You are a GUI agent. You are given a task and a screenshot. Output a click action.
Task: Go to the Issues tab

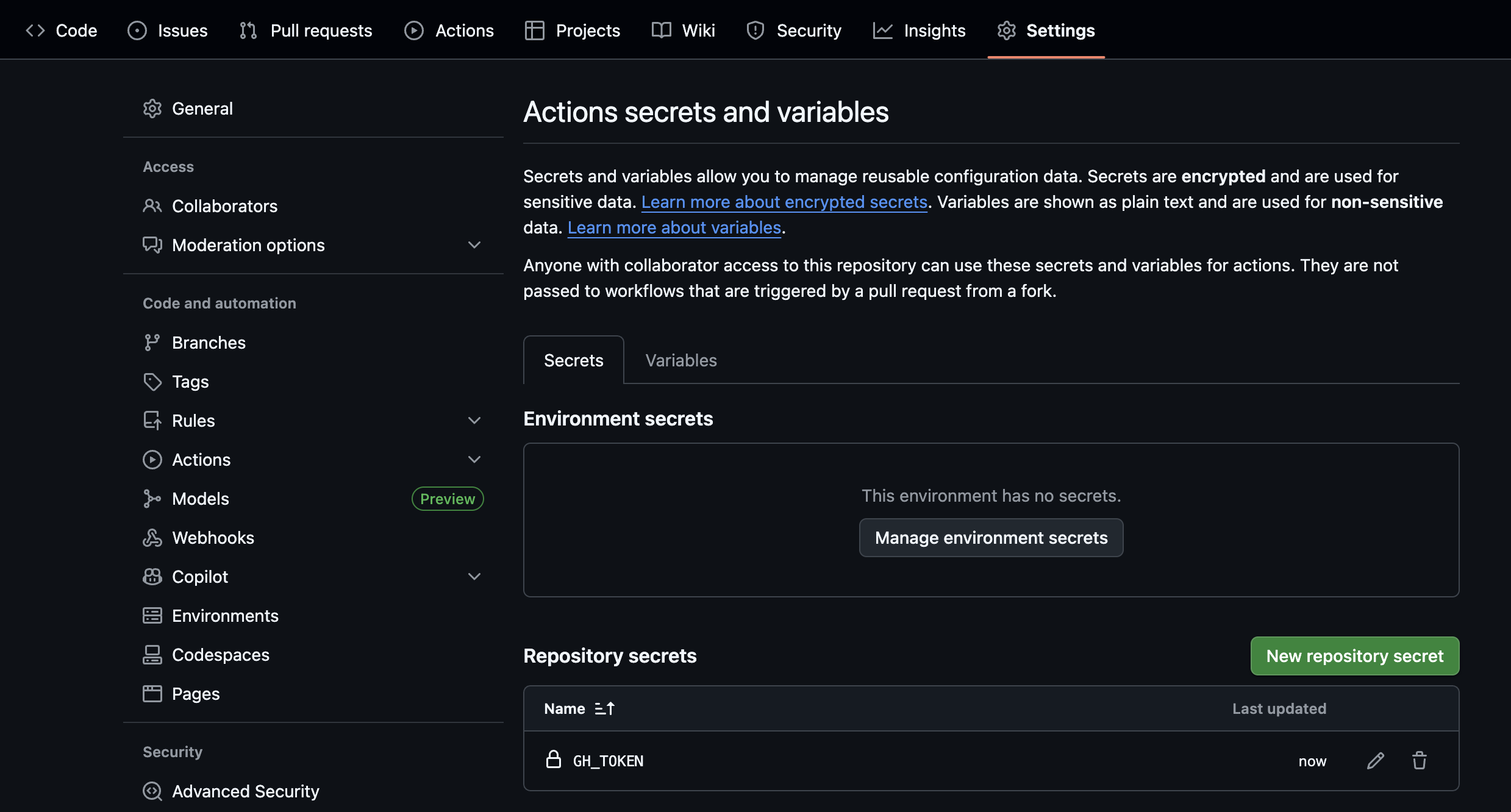click(168, 30)
